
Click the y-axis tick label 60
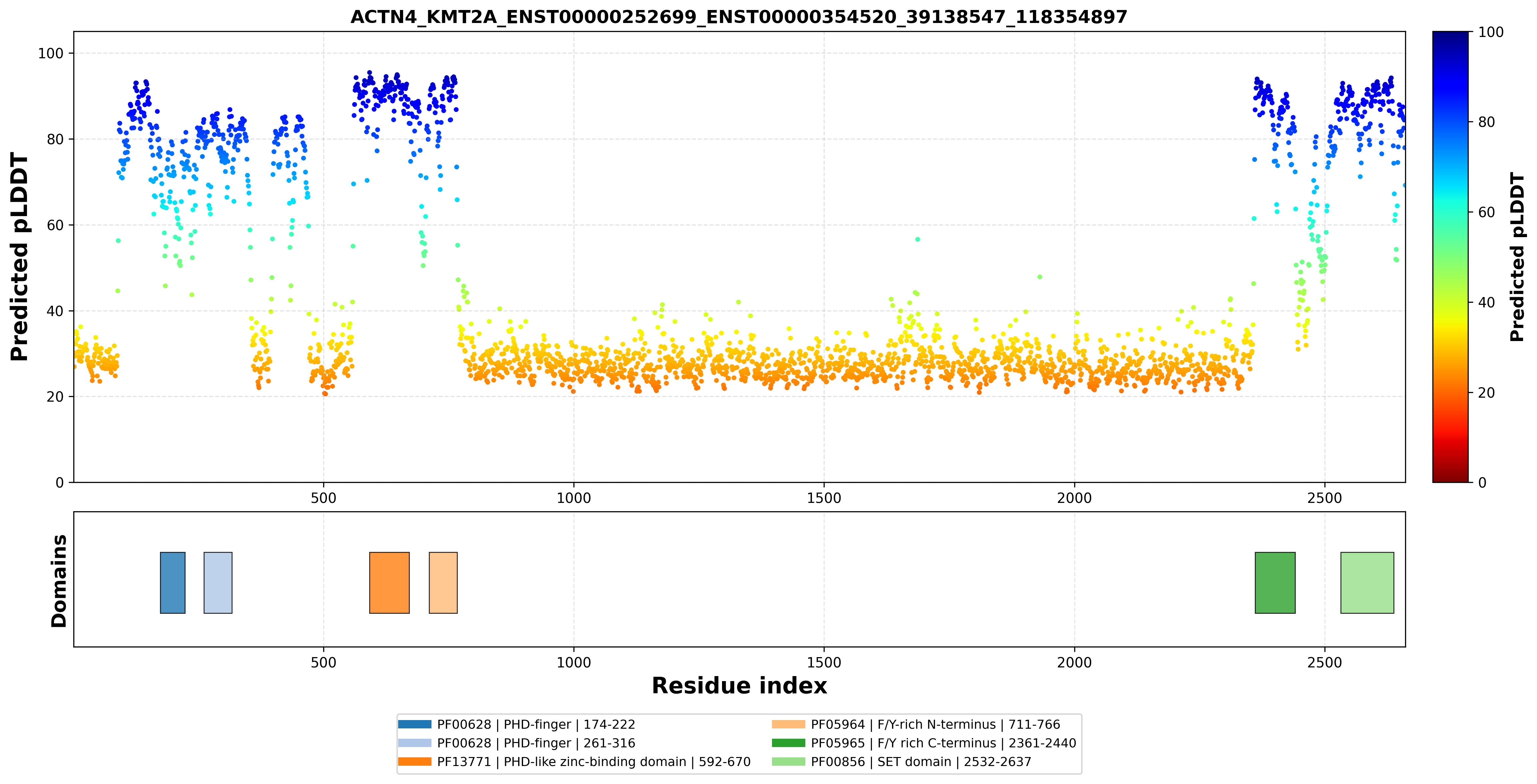55,225
